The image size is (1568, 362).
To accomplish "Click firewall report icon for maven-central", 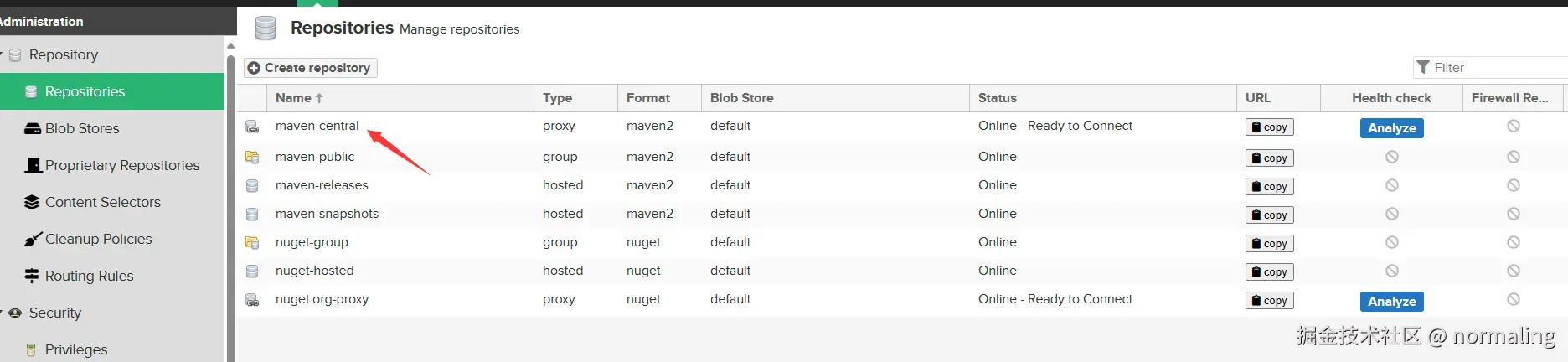I will [1513, 126].
